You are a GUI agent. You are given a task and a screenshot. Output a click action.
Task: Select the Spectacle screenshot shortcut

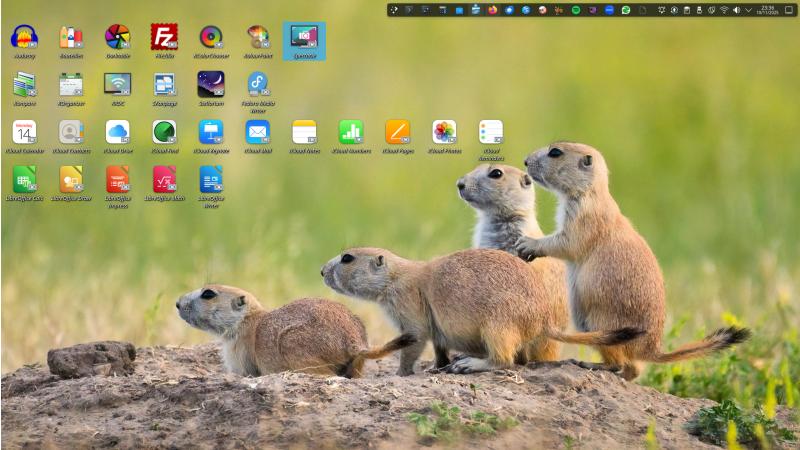304,38
